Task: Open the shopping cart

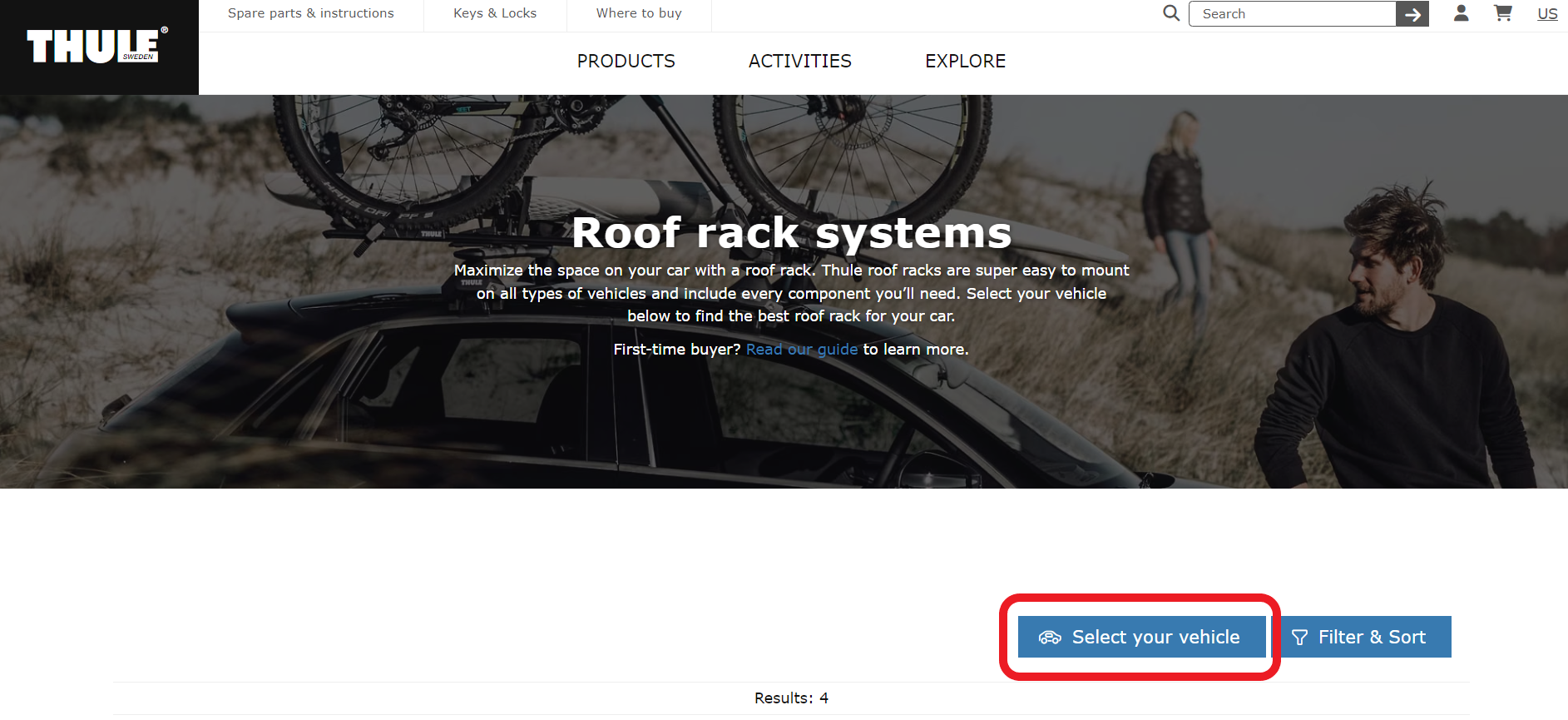Action: (x=1502, y=13)
